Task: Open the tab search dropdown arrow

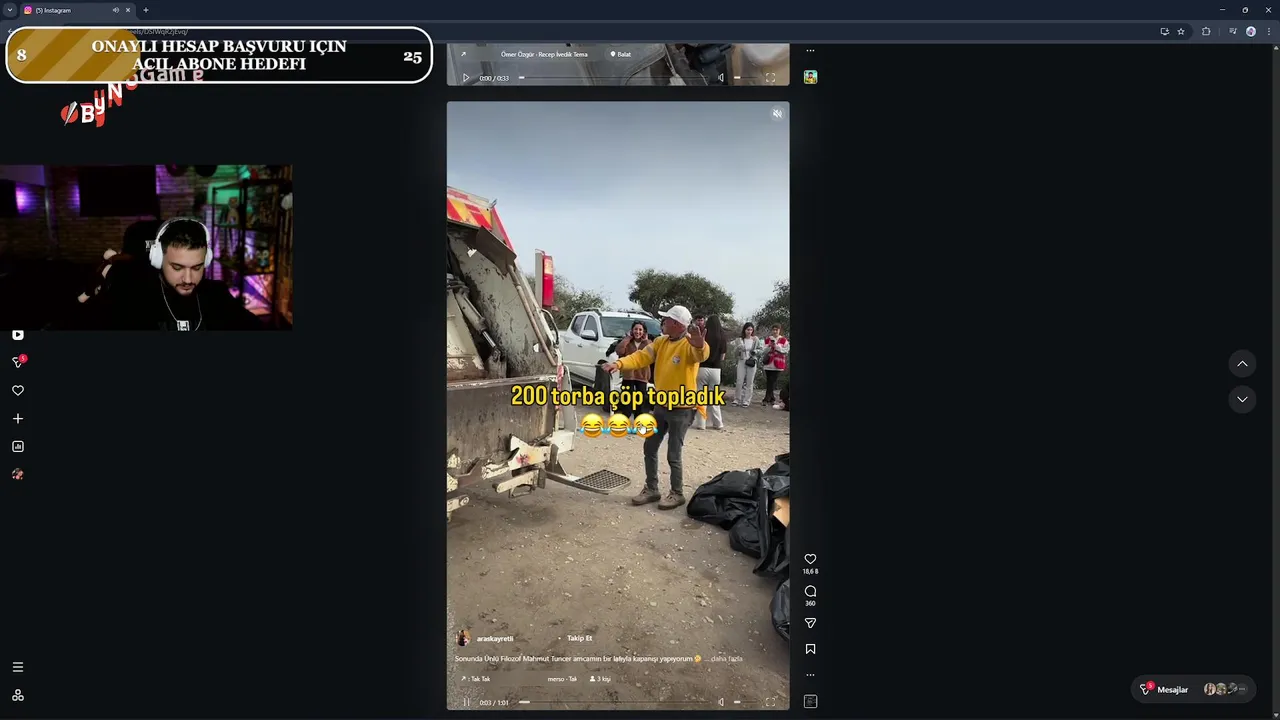Action: (9, 10)
